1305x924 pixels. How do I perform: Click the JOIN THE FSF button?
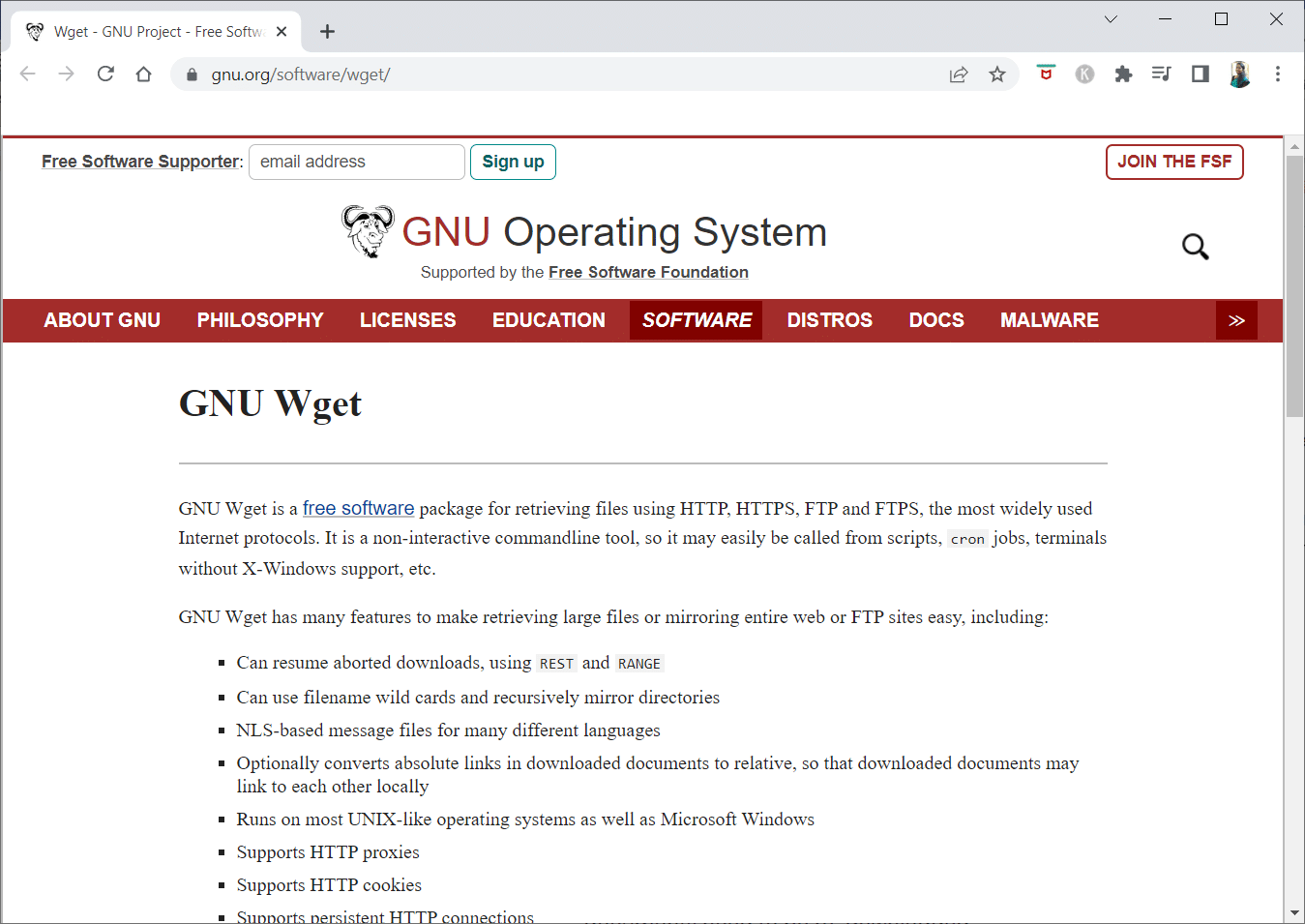[x=1174, y=162]
